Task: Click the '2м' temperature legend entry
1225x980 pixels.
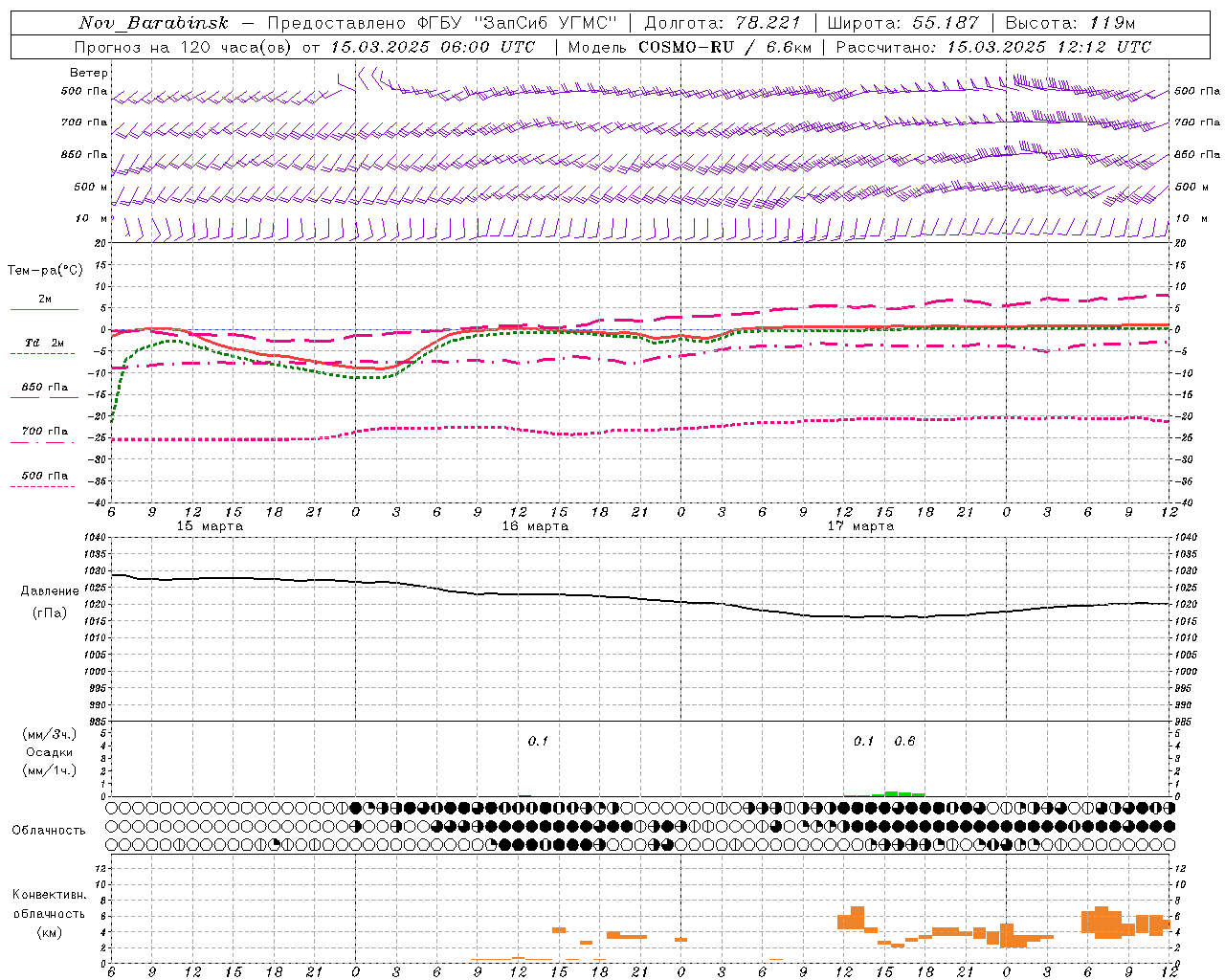Action: pyautogui.click(x=45, y=300)
